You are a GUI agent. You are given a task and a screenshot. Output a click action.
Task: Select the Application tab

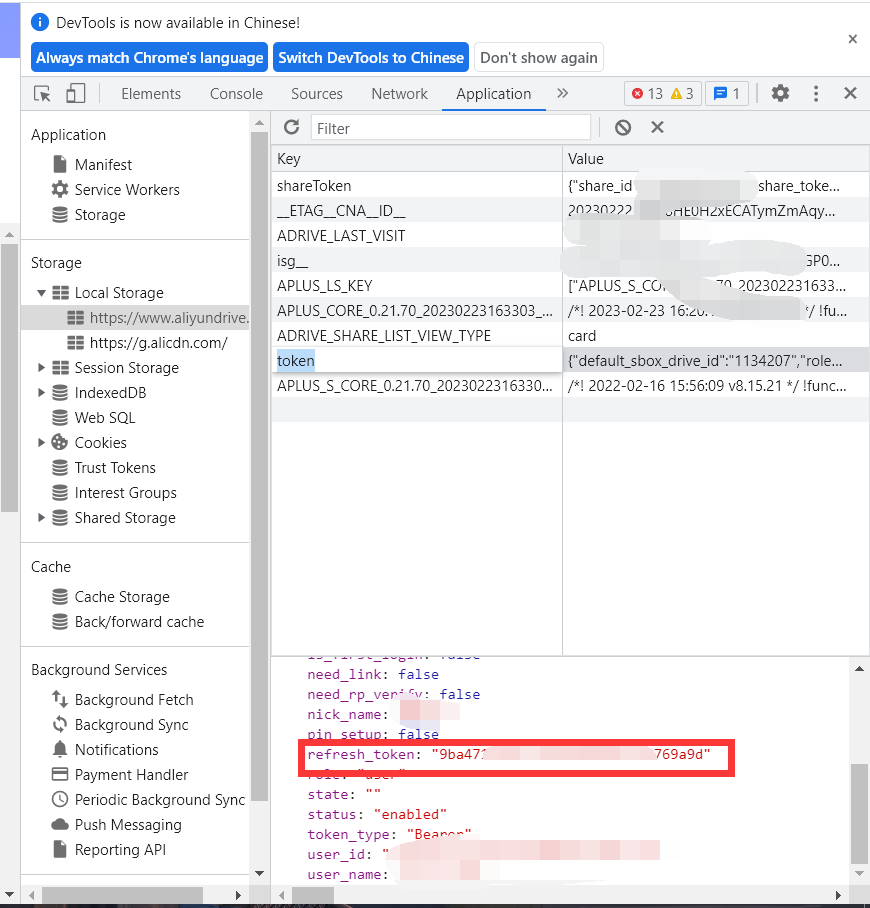click(494, 94)
